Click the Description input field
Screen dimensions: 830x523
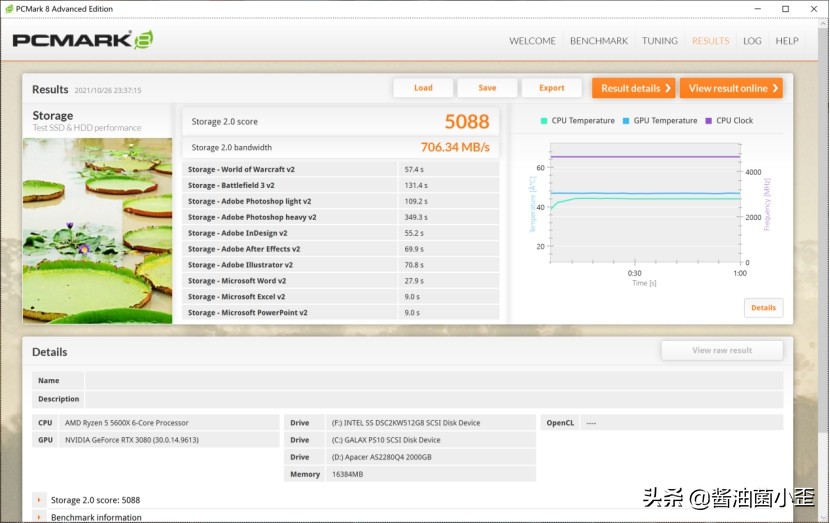[x=434, y=399]
